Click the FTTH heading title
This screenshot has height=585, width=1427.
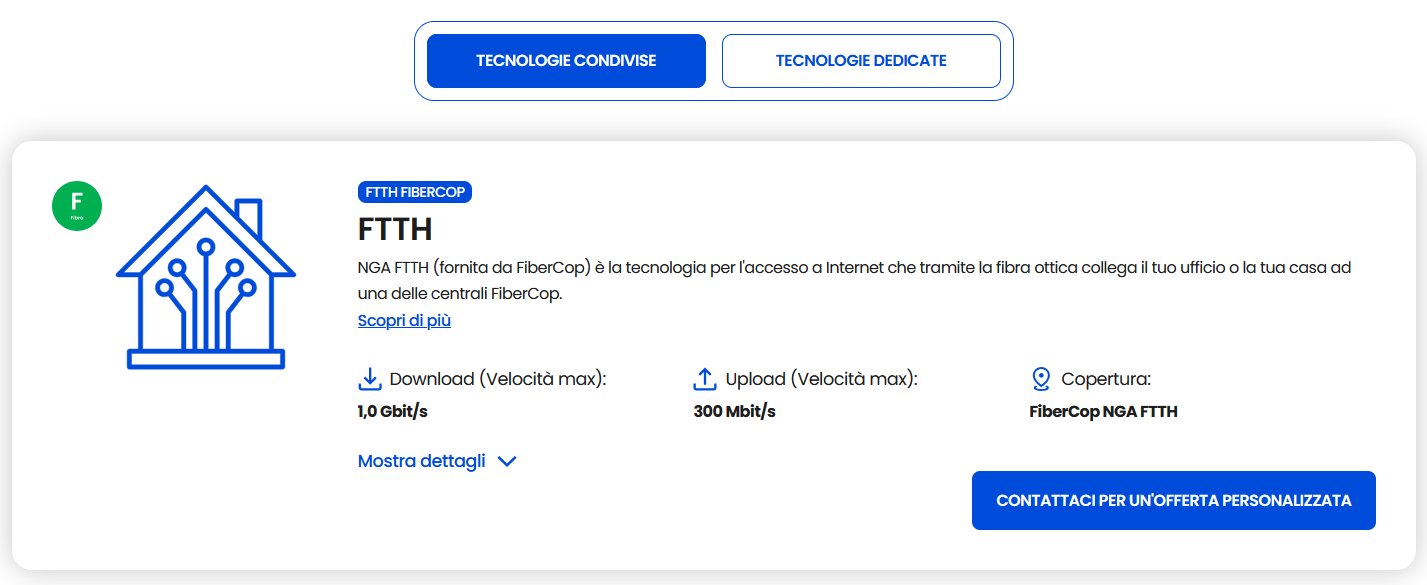click(395, 229)
